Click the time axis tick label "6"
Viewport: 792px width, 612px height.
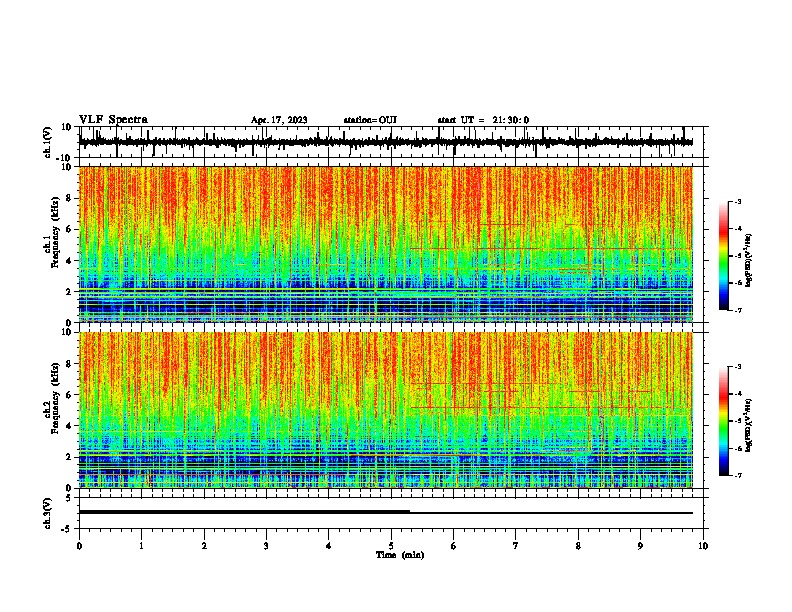454,546
